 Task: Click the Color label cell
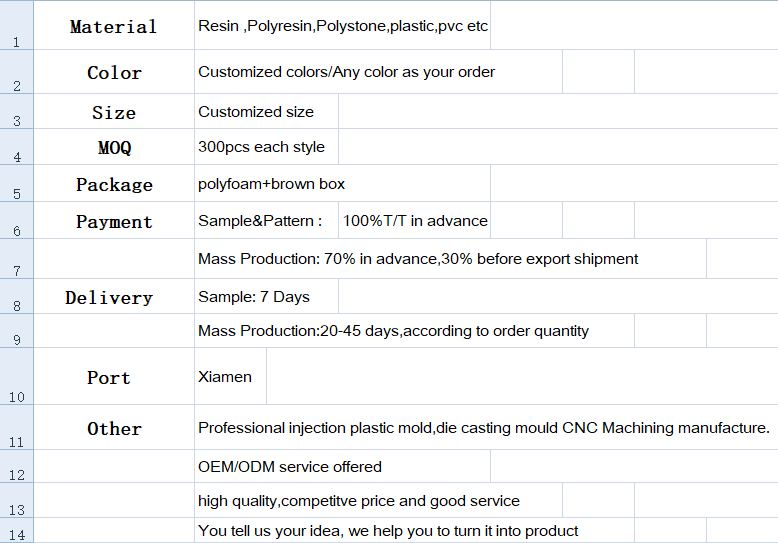pos(114,71)
